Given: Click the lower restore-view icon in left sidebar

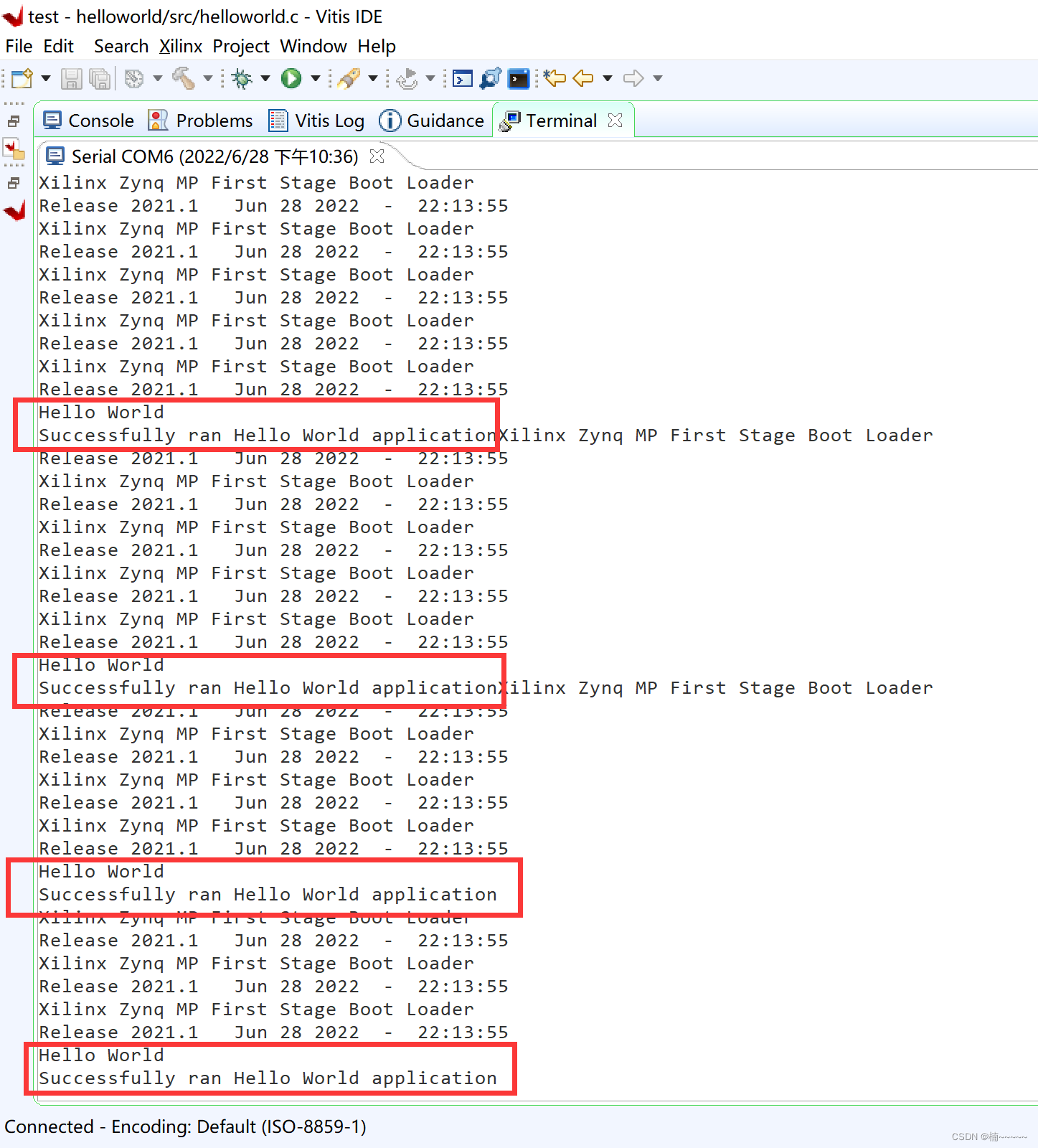Looking at the screenshot, I should 14,184.
